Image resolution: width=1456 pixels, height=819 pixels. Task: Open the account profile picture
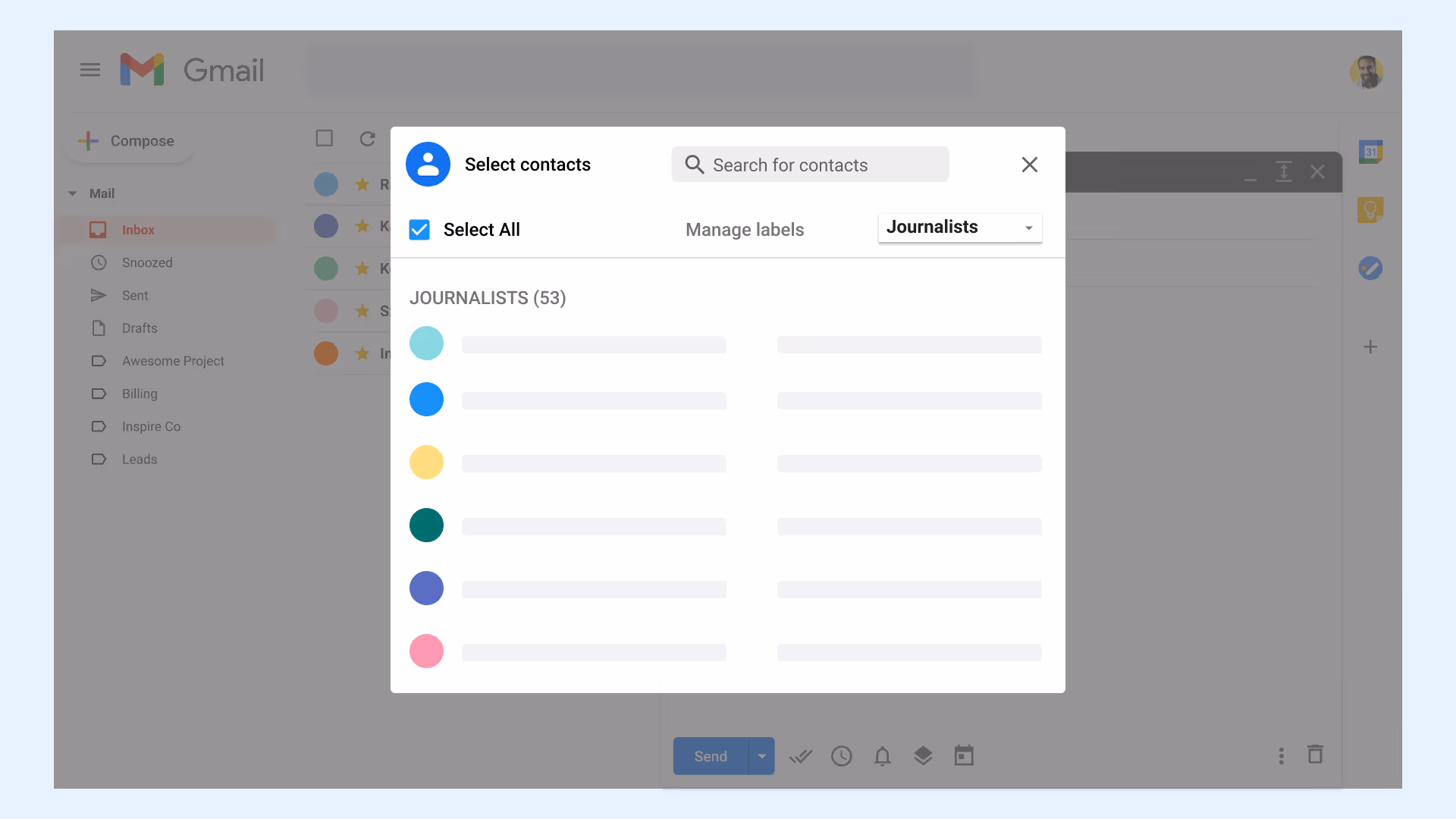[x=1367, y=72]
